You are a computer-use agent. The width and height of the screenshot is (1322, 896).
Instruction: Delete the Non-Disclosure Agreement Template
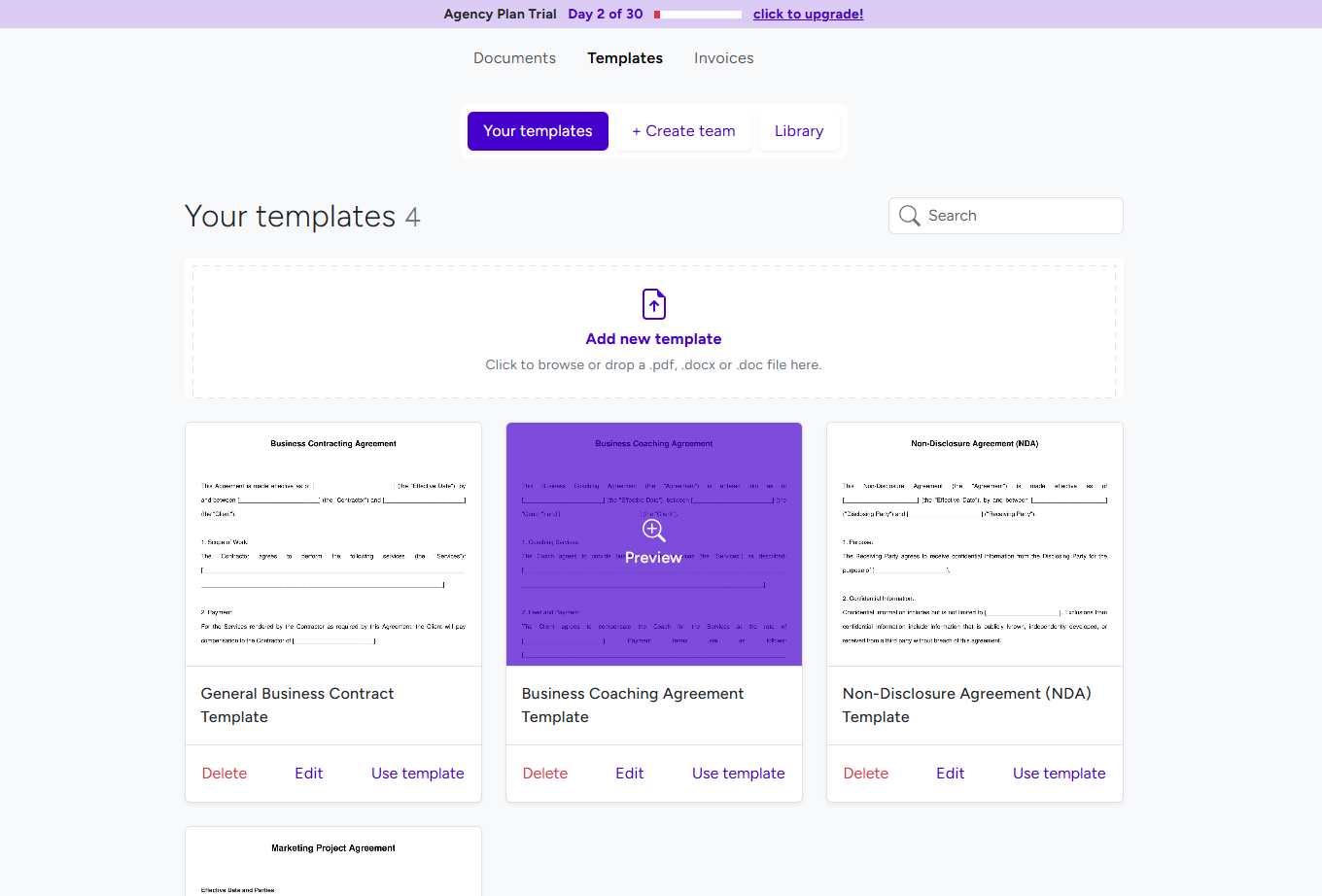tap(865, 773)
